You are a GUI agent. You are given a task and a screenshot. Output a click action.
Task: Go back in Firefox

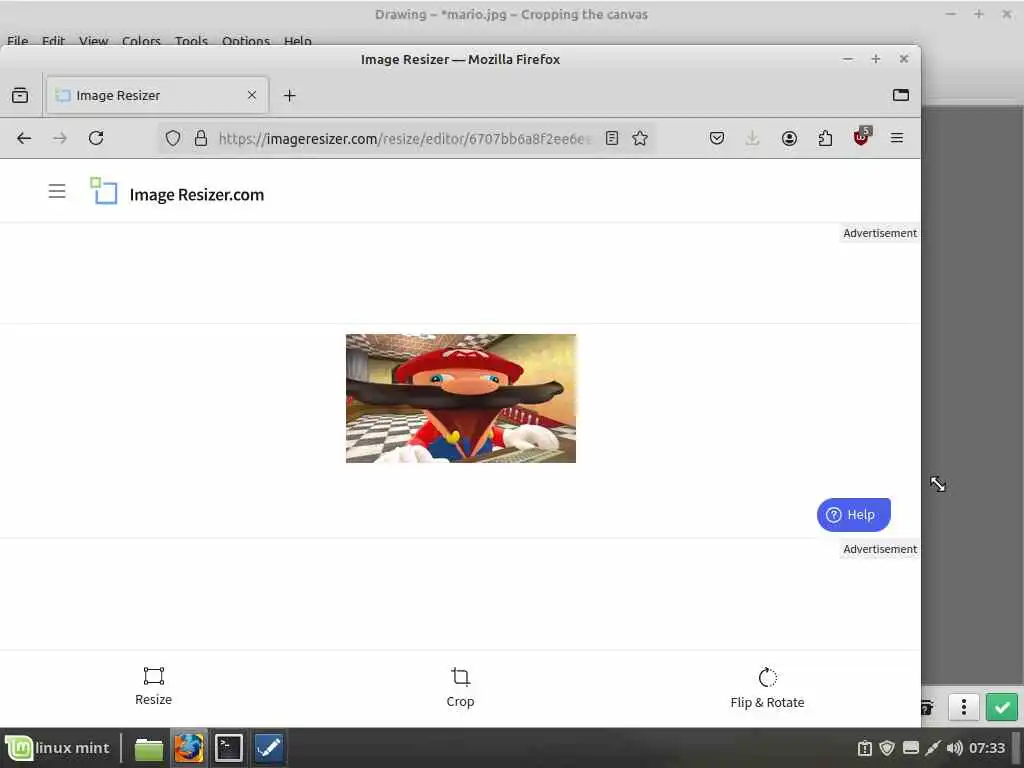24,138
